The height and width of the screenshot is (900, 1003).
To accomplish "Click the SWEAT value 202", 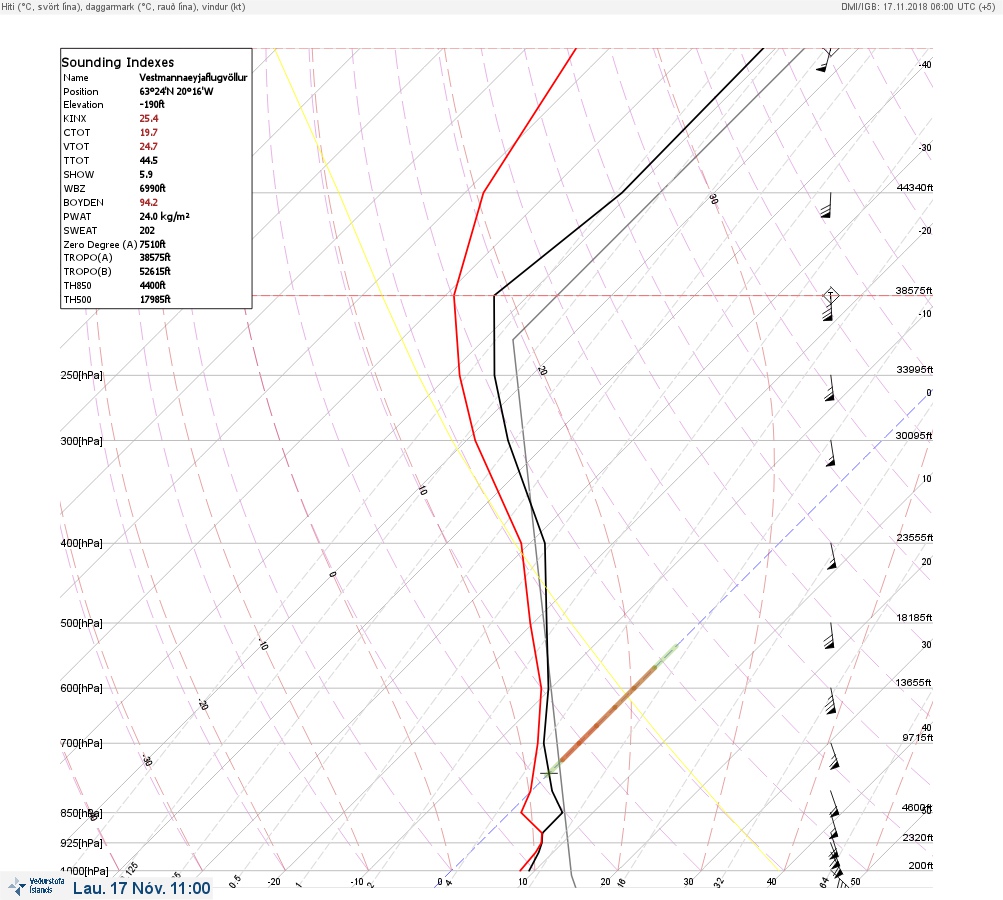I will (x=147, y=230).
